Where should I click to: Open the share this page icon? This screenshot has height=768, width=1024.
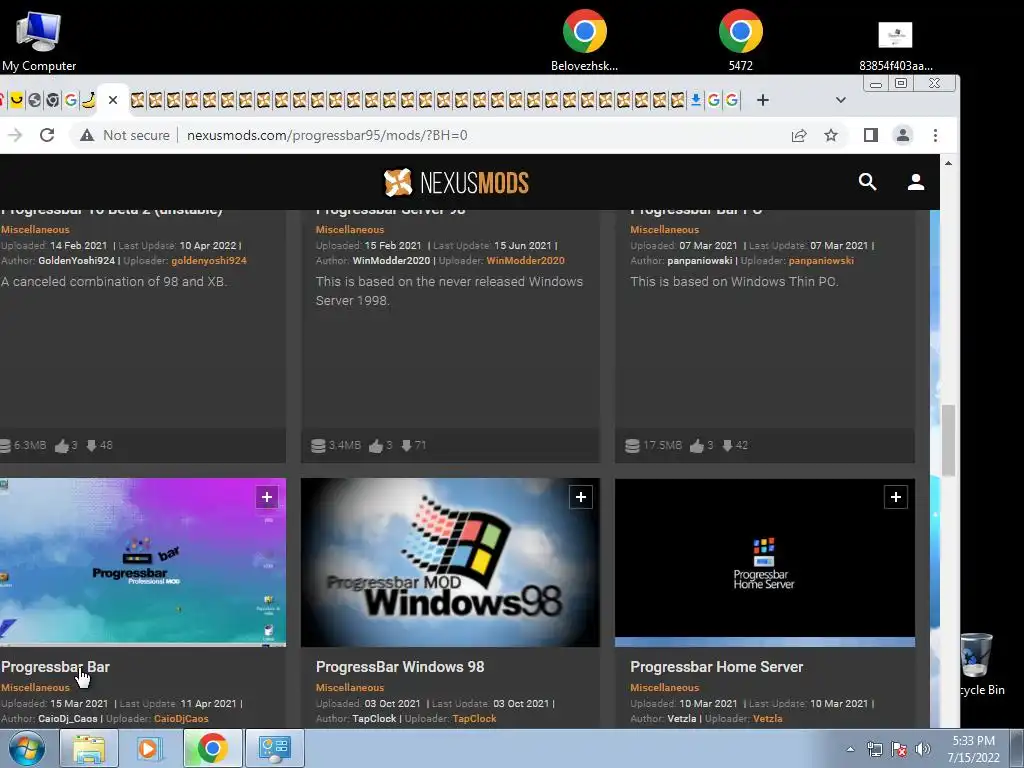tap(799, 135)
